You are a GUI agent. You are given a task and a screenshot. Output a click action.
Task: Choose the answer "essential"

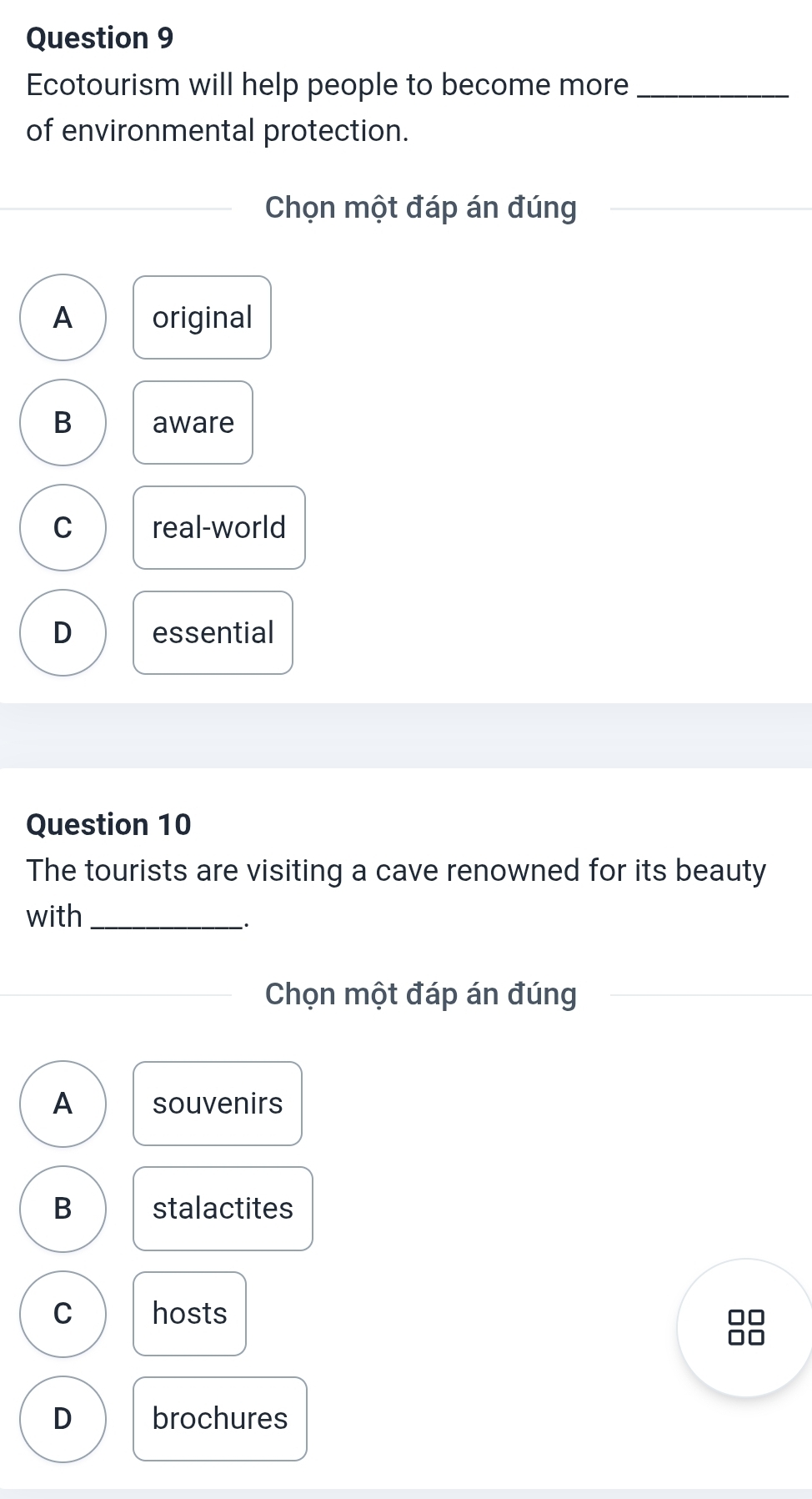213,632
